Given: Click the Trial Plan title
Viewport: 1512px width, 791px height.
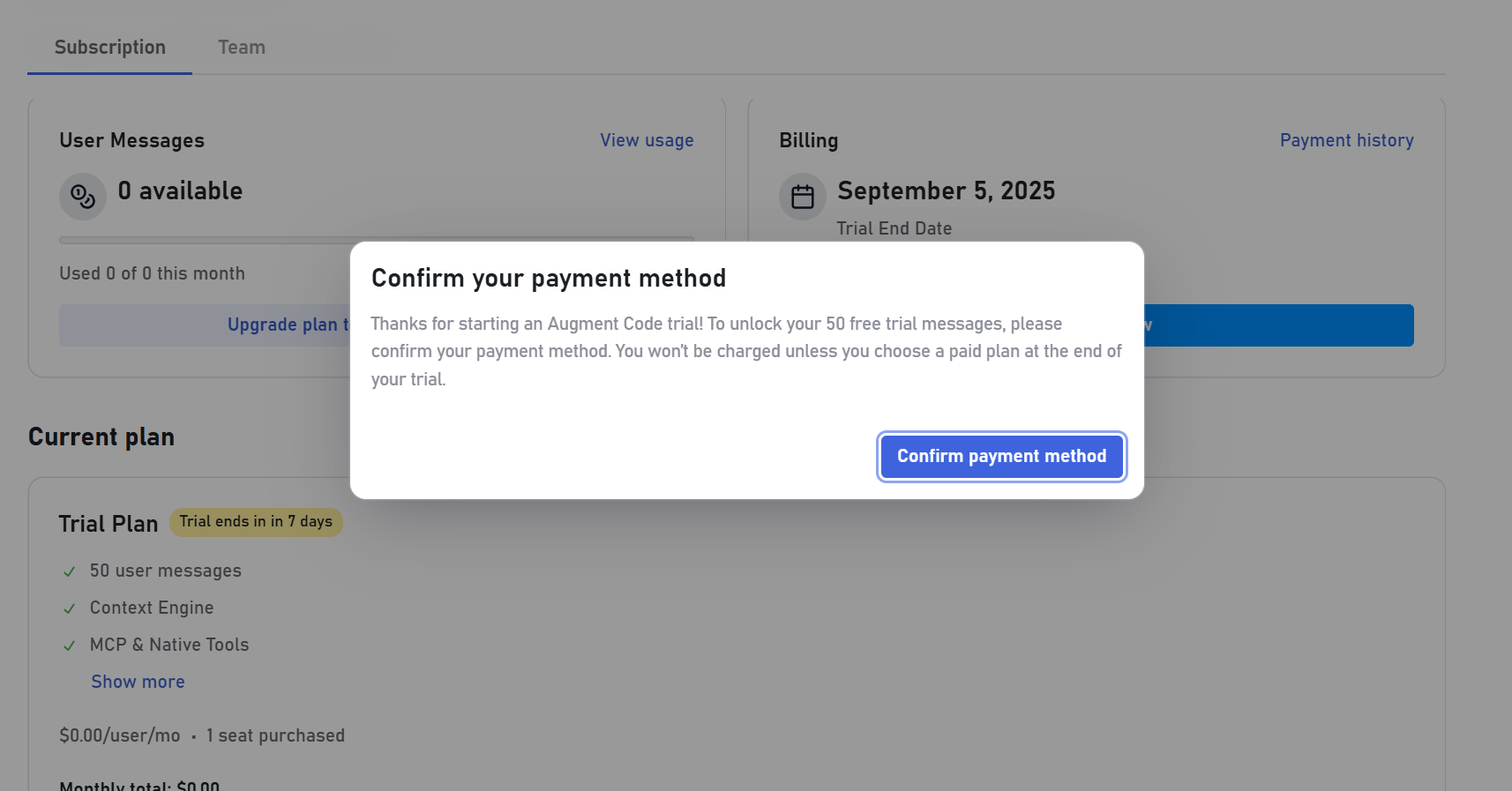Looking at the screenshot, I should [109, 524].
